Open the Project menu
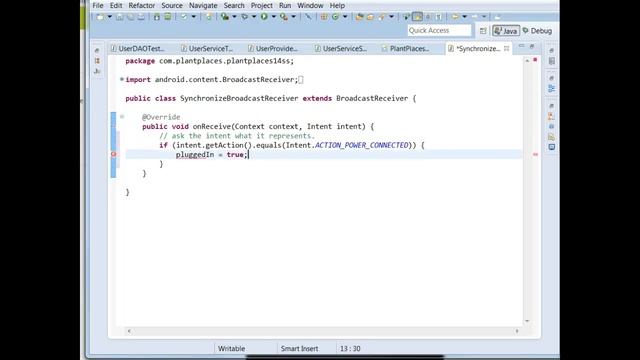 pyautogui.click(x=262, y=6)
